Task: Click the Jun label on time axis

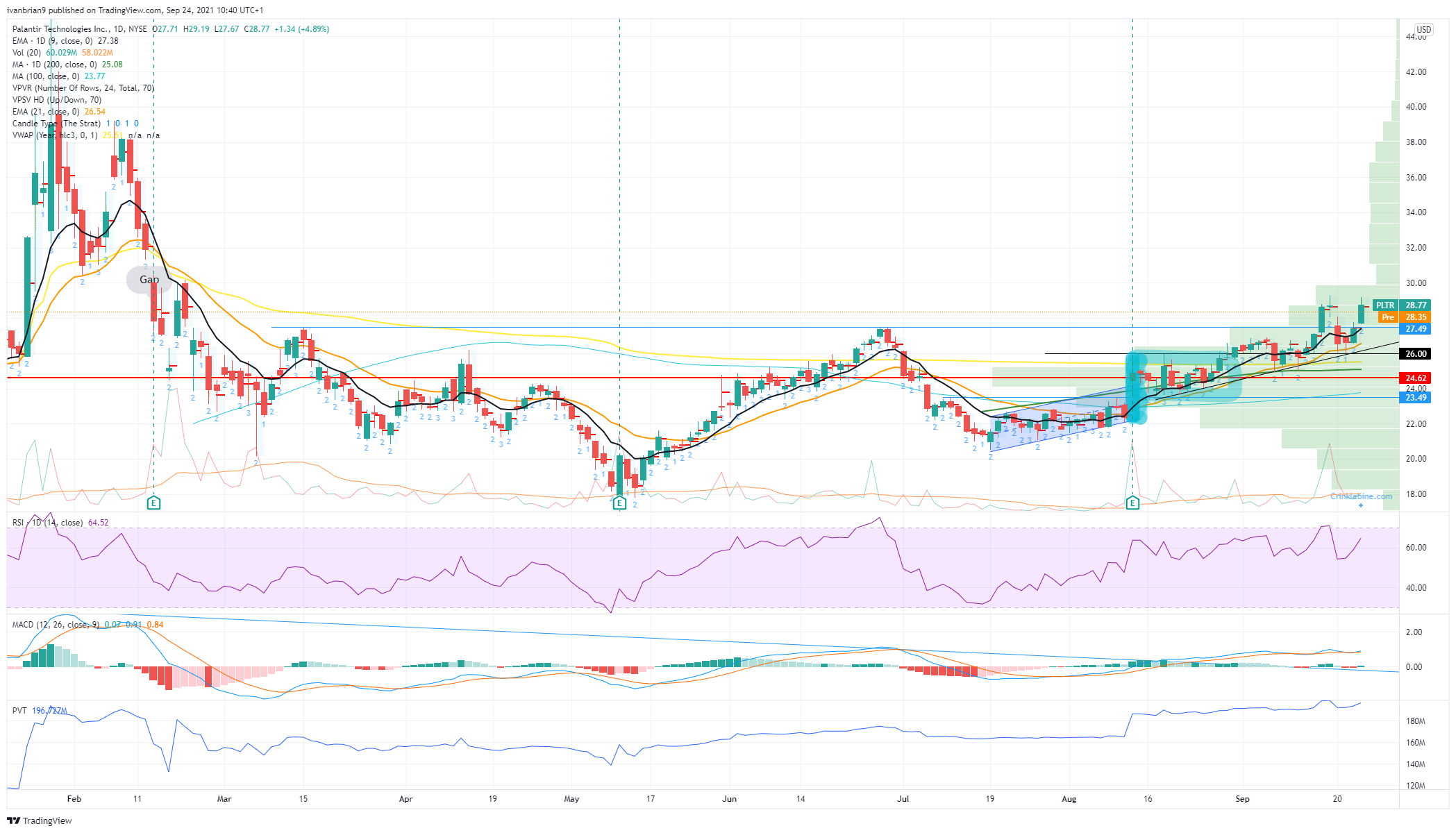Action: [x=729, y=799]
